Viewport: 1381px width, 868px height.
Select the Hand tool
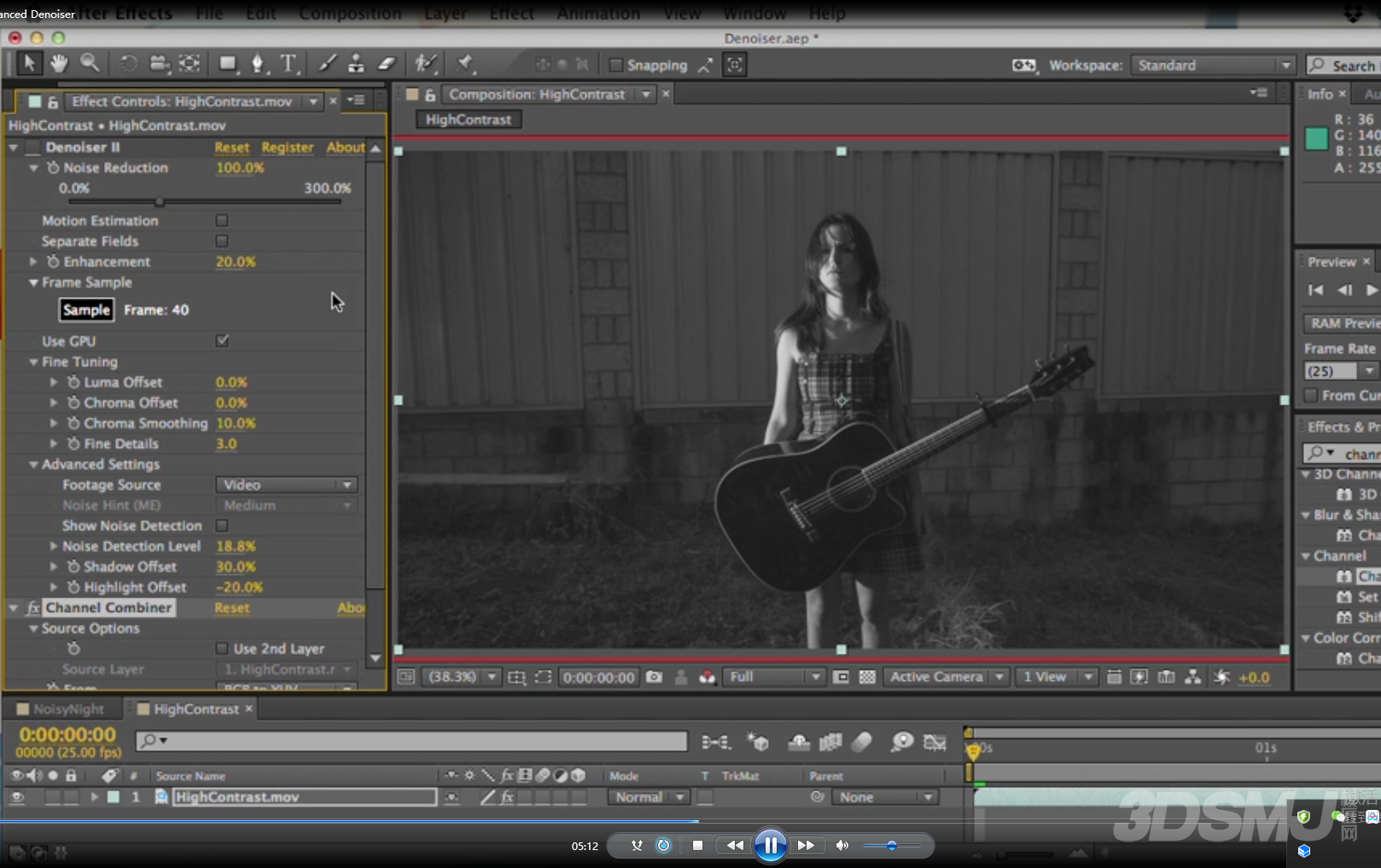click(x=58, y=64)
